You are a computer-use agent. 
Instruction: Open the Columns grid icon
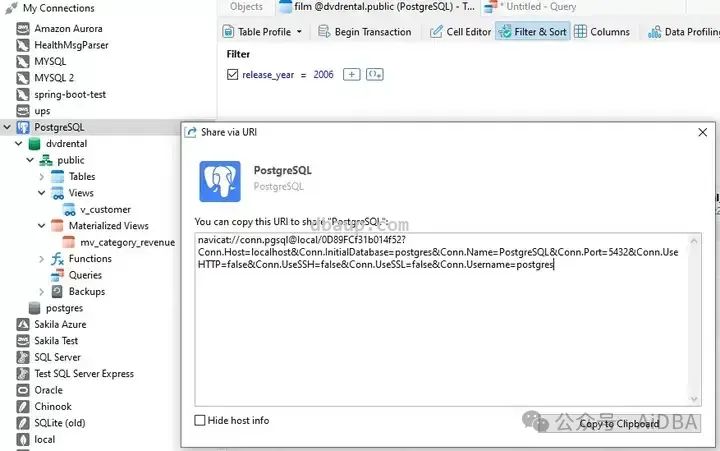[x=580, y=32]
